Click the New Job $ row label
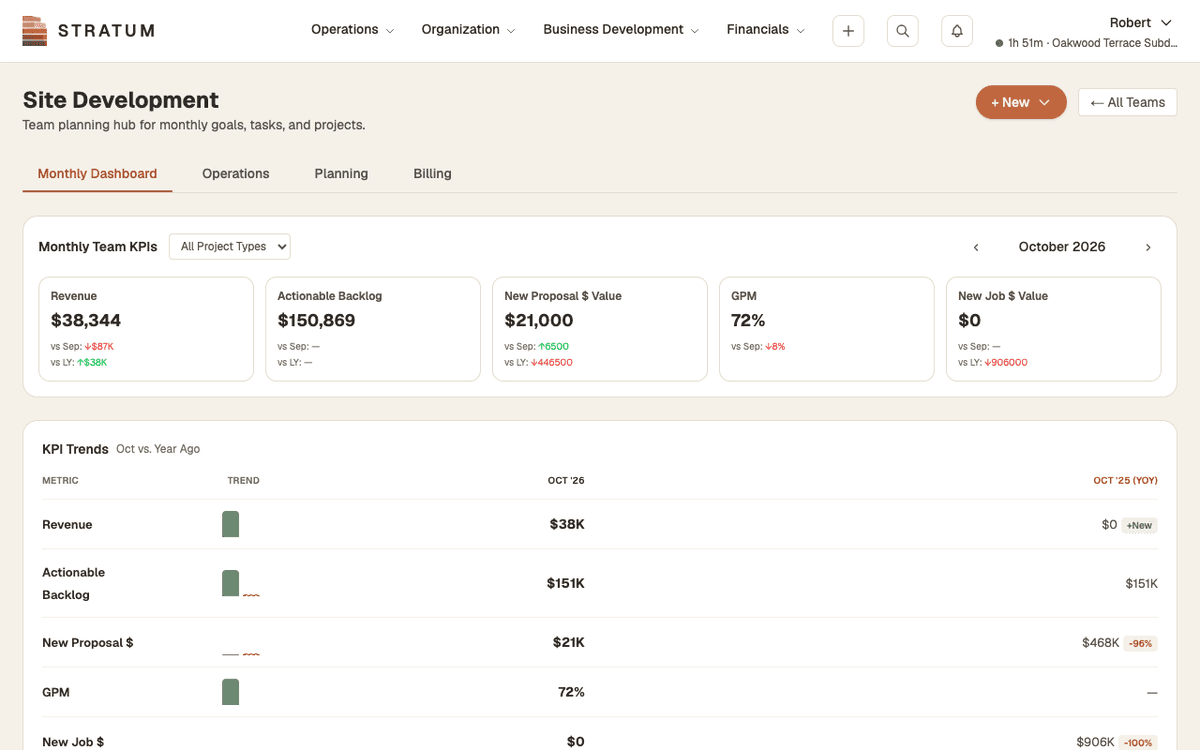 click(x=73, y=742)
